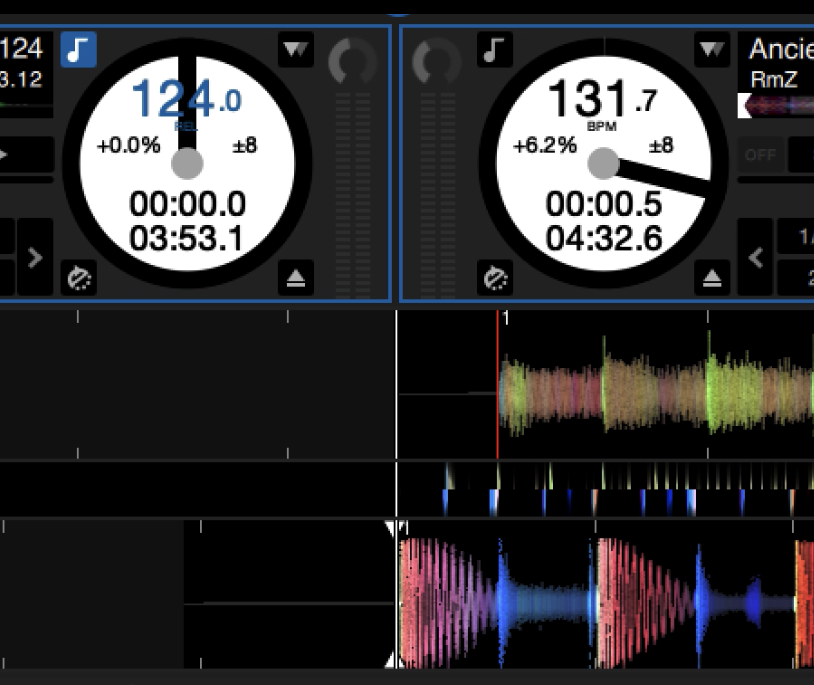Click the 03:53.1 remaining time
Viewport: 814px width, 685px height.
point(186,239)
